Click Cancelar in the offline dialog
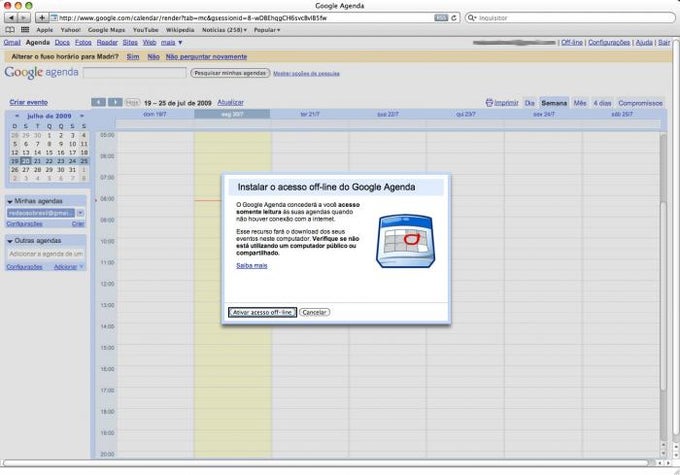 (x=314, y=312)
